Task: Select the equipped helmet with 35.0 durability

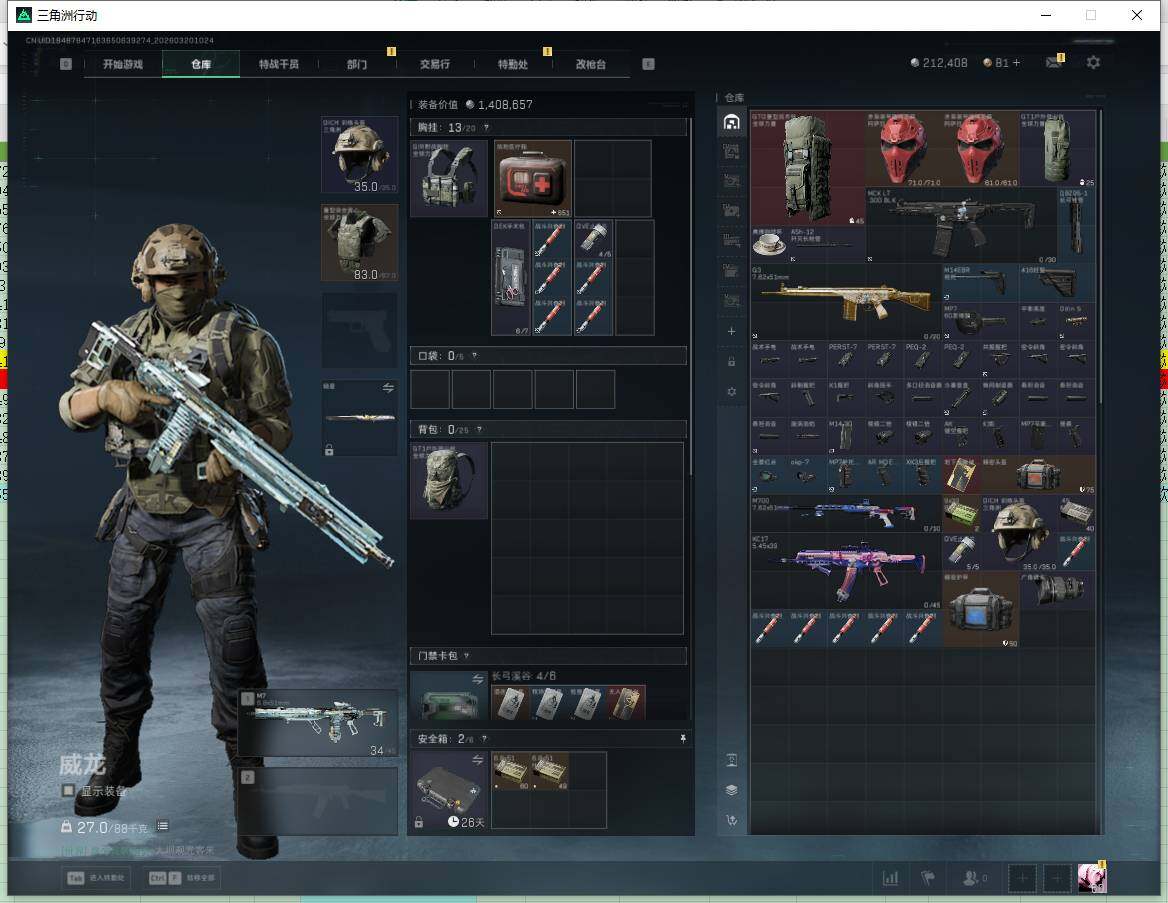Action: click(359, 154)
